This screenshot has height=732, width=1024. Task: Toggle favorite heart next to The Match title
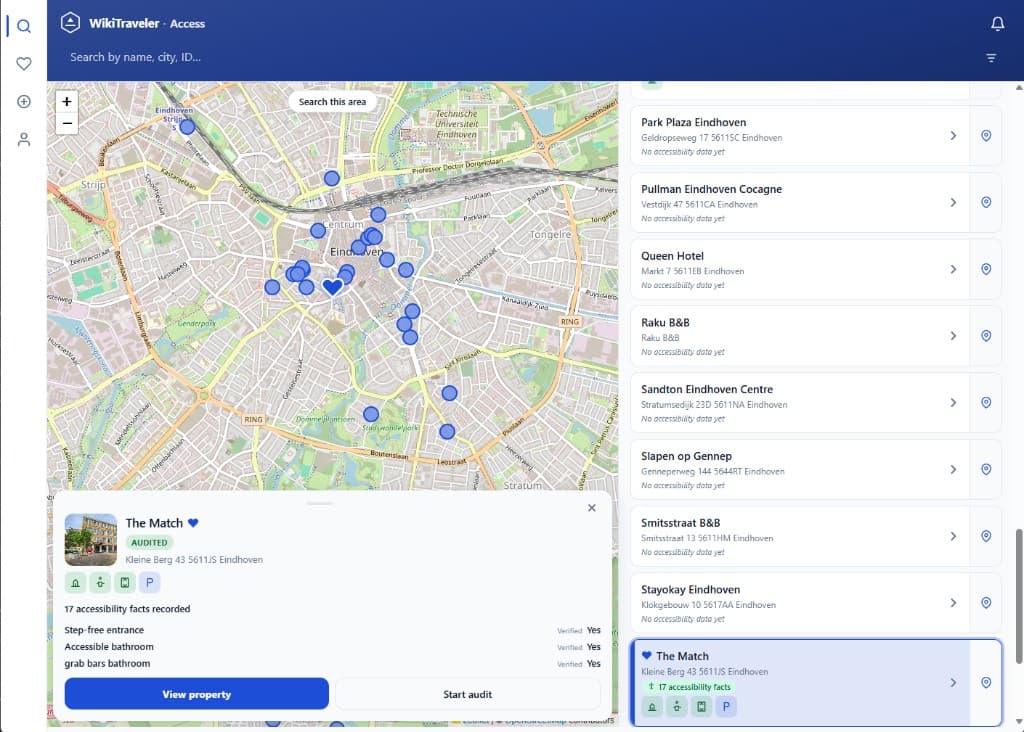(193, 523)
